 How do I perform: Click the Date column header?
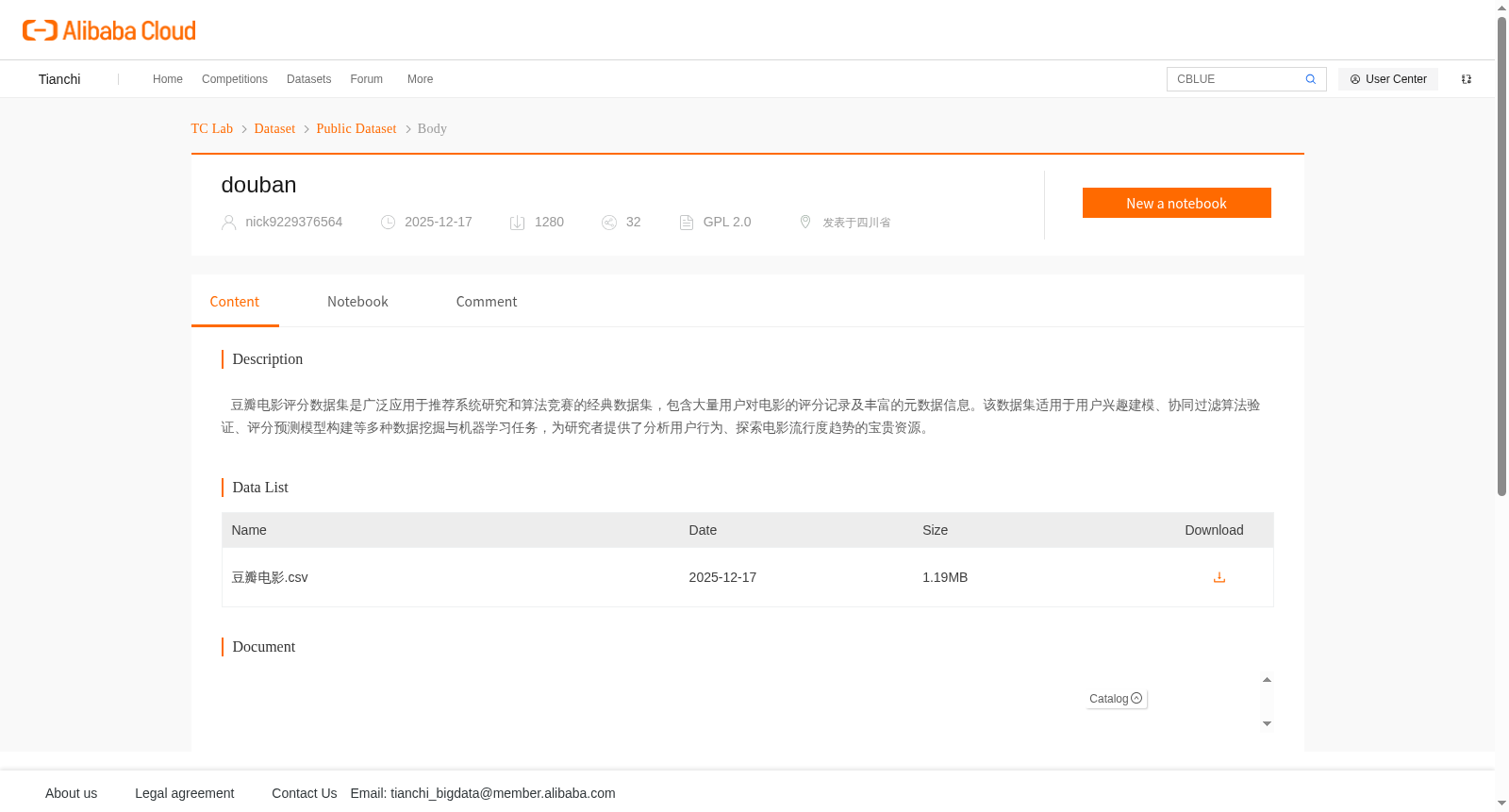[703, 530]
